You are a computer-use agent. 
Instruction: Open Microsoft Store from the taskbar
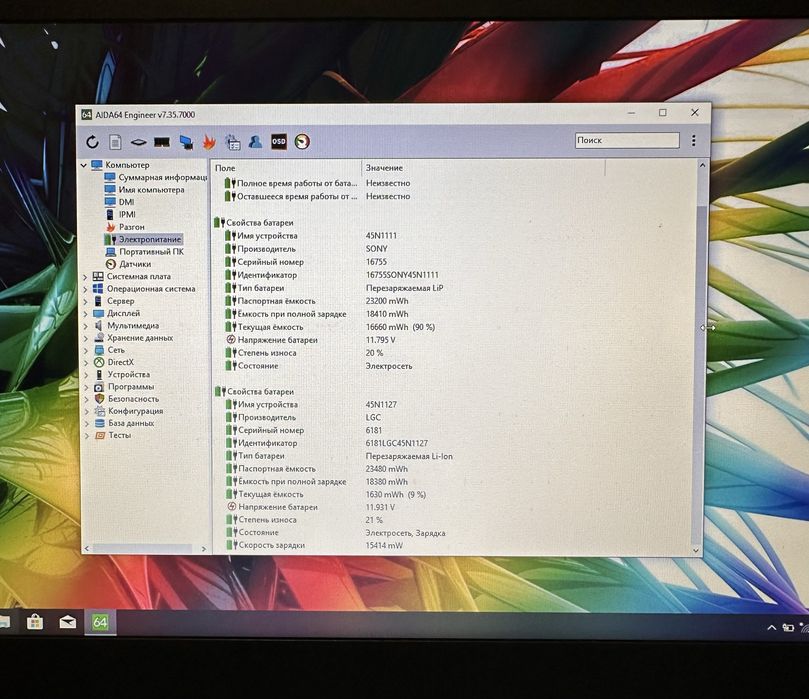point(35,622)
